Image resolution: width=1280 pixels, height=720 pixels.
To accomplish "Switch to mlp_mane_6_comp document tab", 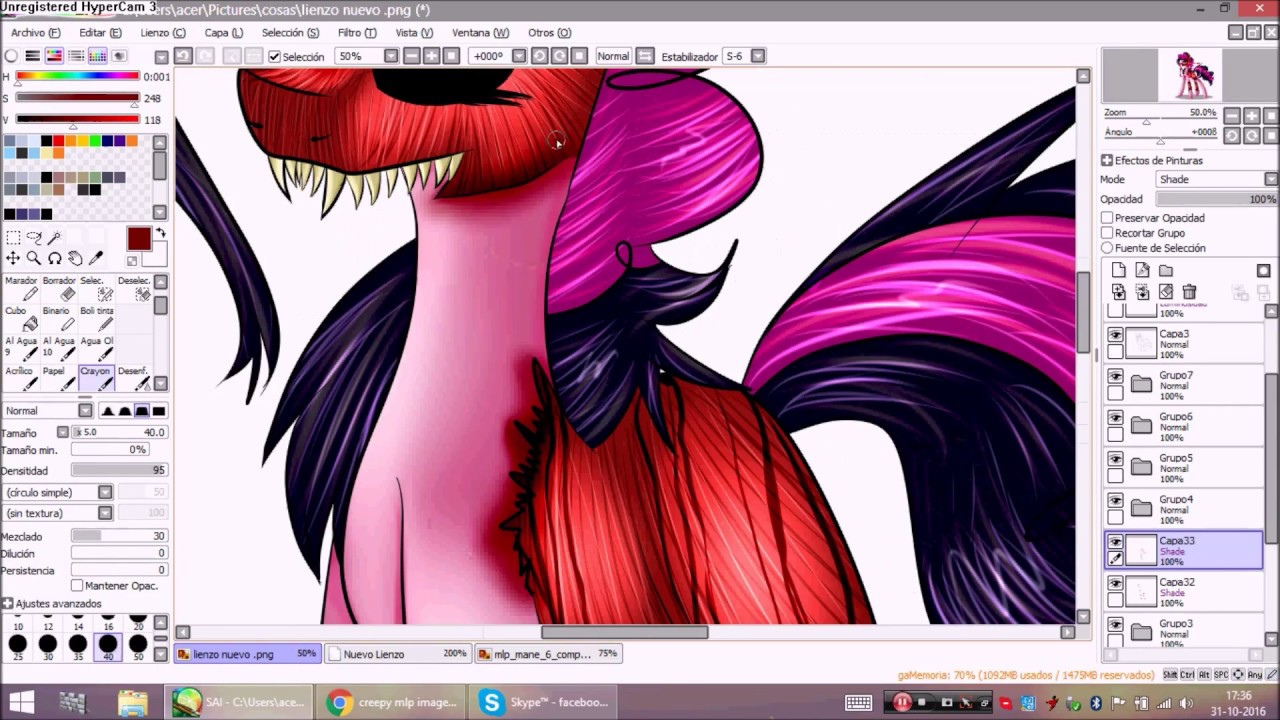I will coord(548,654).
